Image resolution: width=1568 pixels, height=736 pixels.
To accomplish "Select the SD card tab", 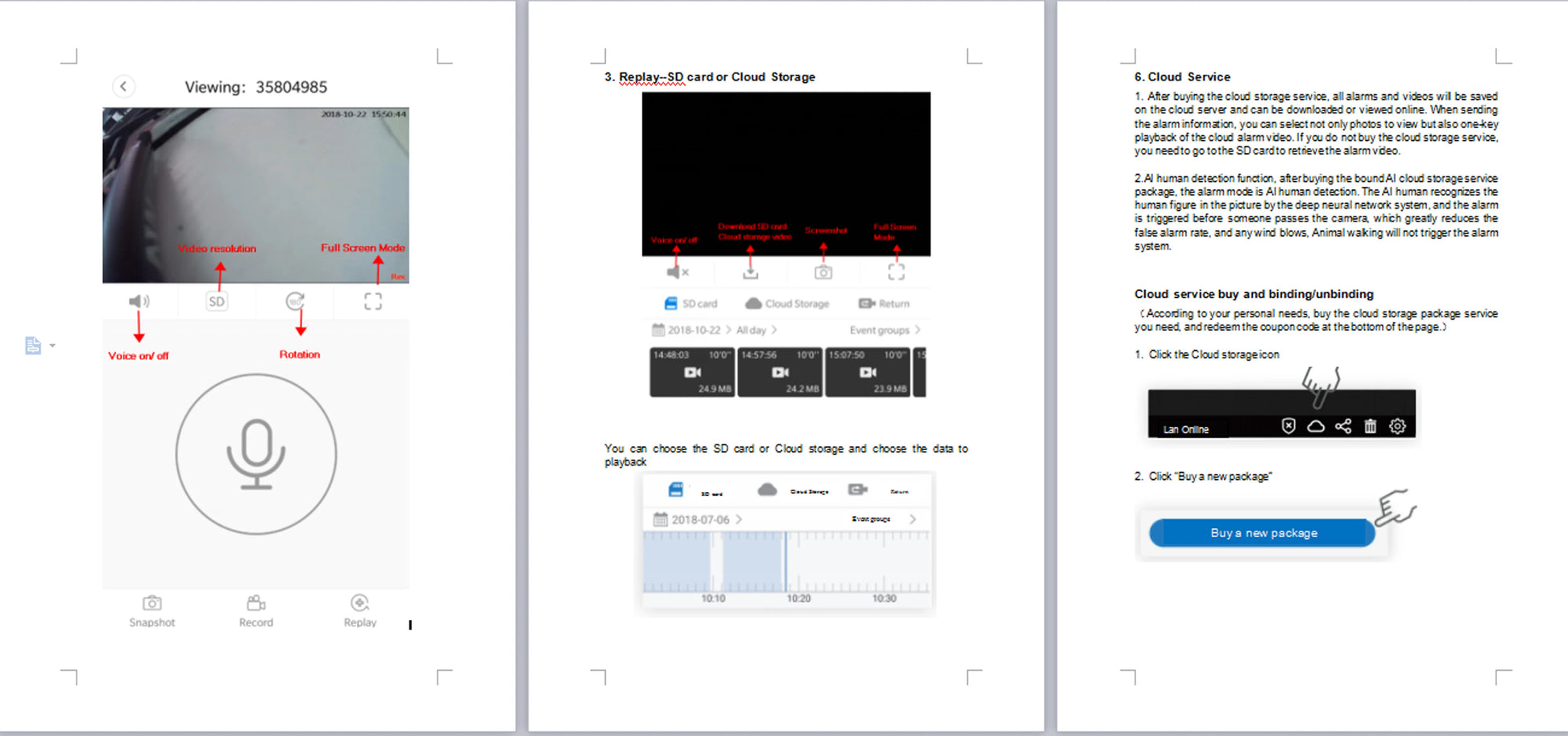I will [691, 304].
